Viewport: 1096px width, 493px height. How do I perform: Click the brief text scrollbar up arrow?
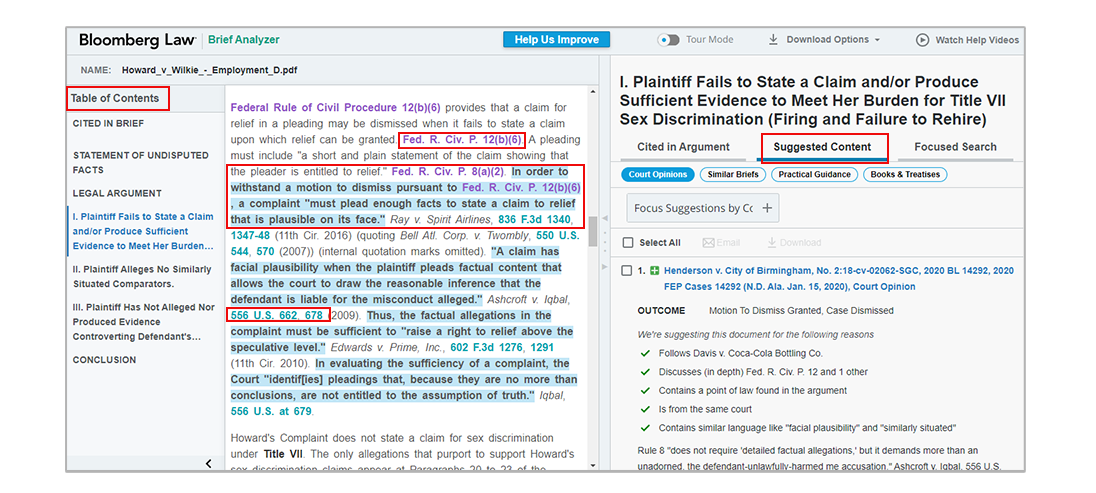coord(593,92)
